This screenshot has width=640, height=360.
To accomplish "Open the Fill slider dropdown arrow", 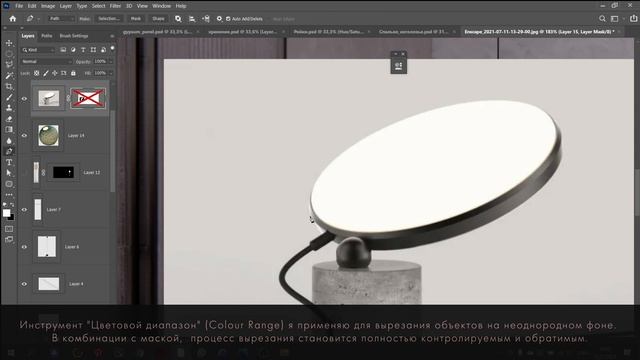I will tap(111, 73).
